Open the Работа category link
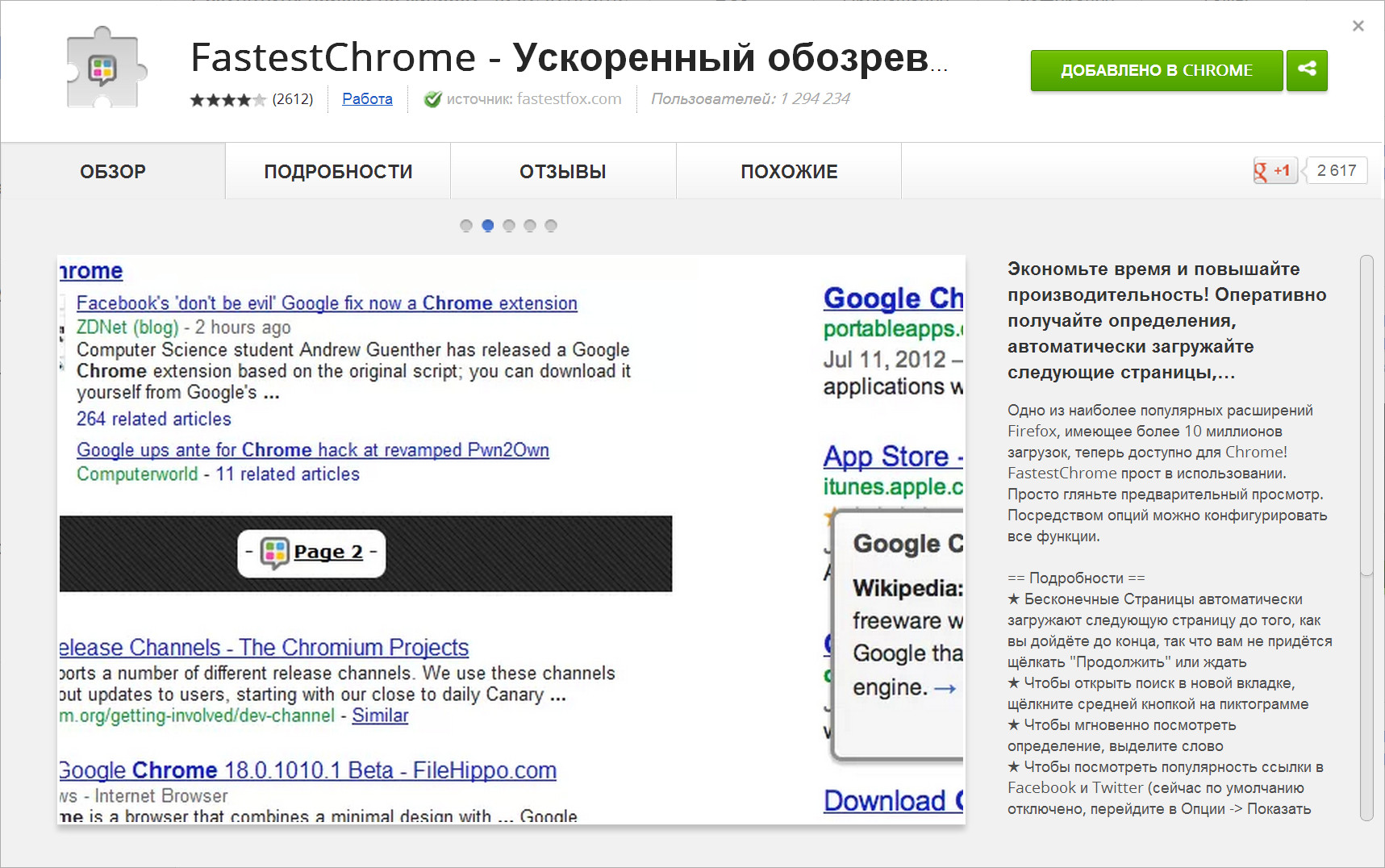This screenshot has width=1385, height=868. pos(367,98)
